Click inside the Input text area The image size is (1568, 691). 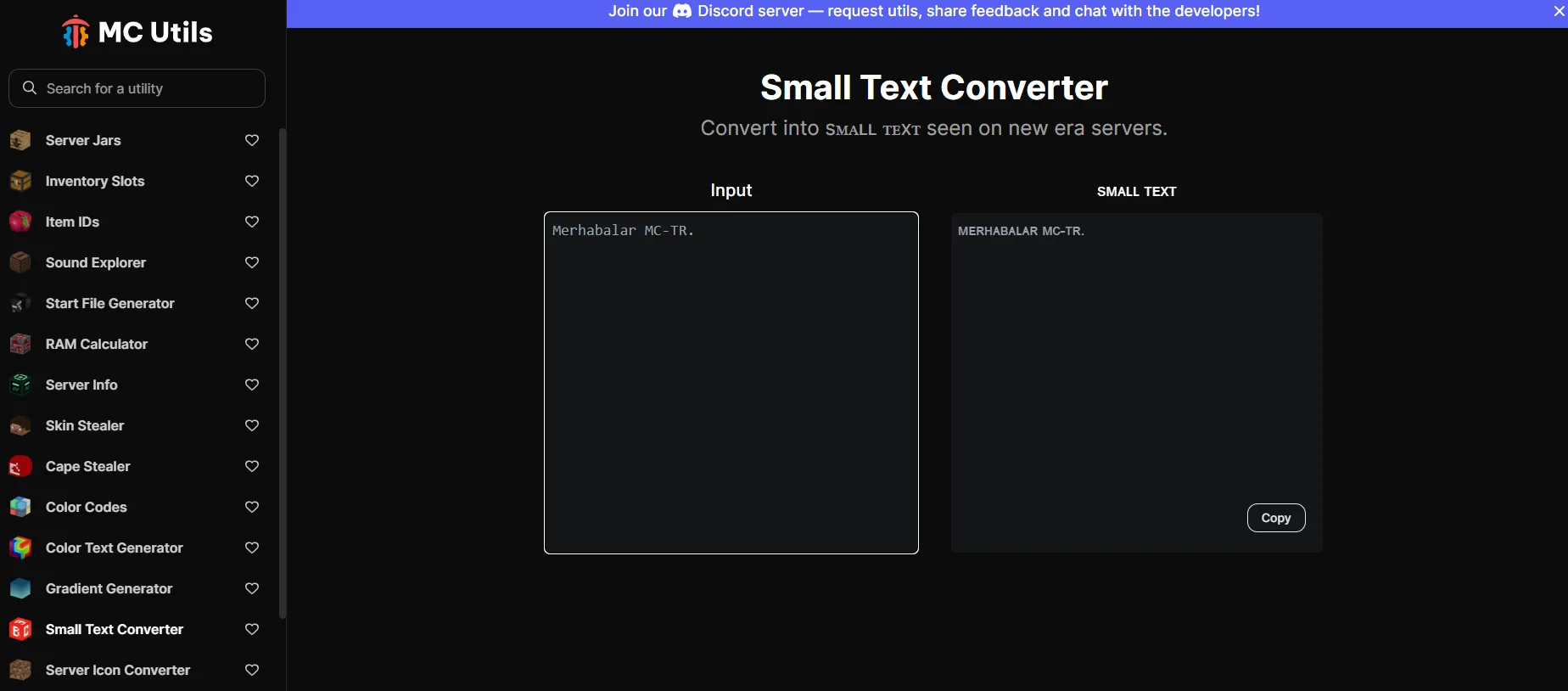pyautogui.click(x=731, y=383)
